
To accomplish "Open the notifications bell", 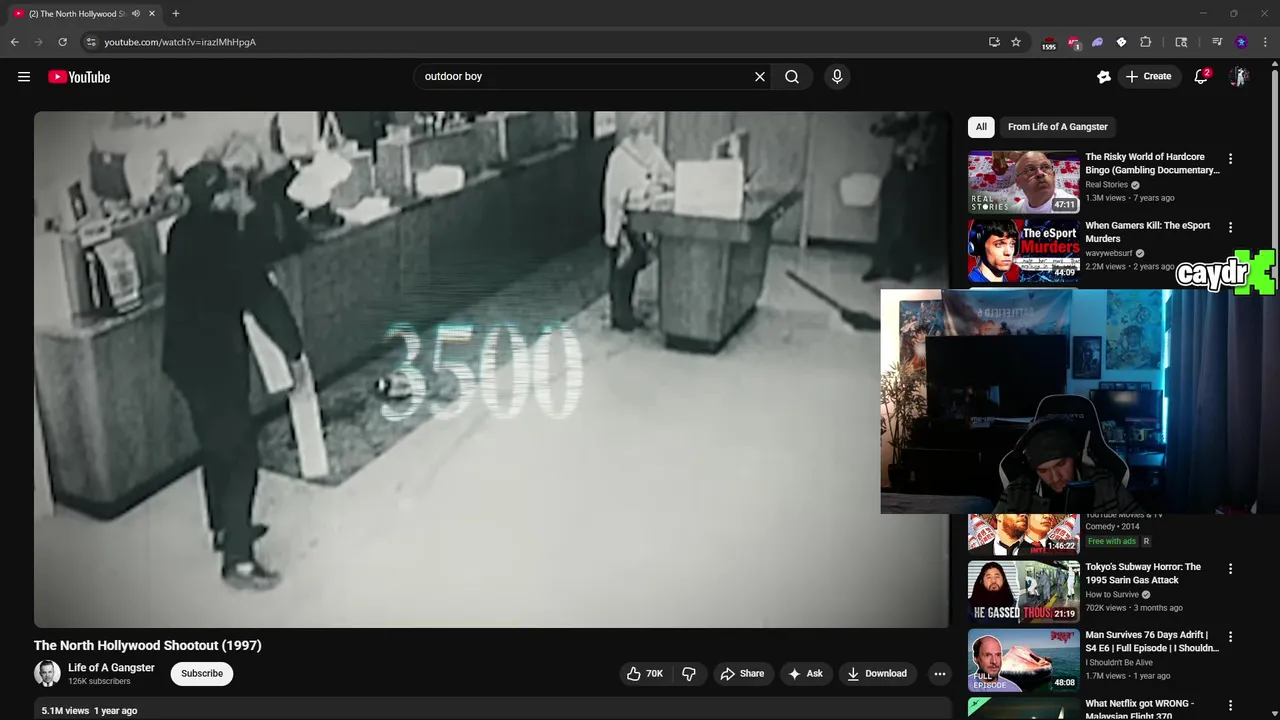I will tap(1201, 77).
